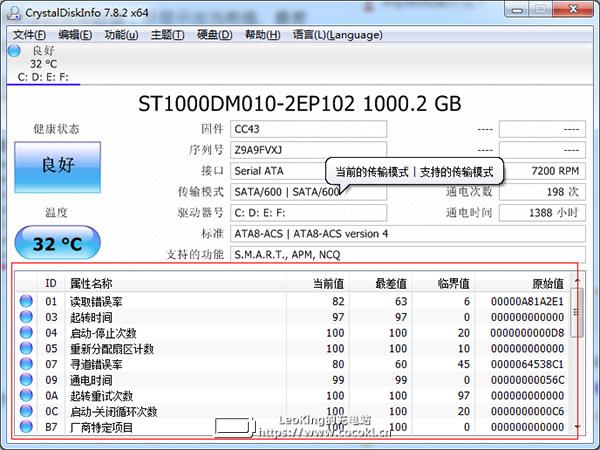Click the 7200 RPM rotation speed field
600x450 pixels.
(544, 171)
